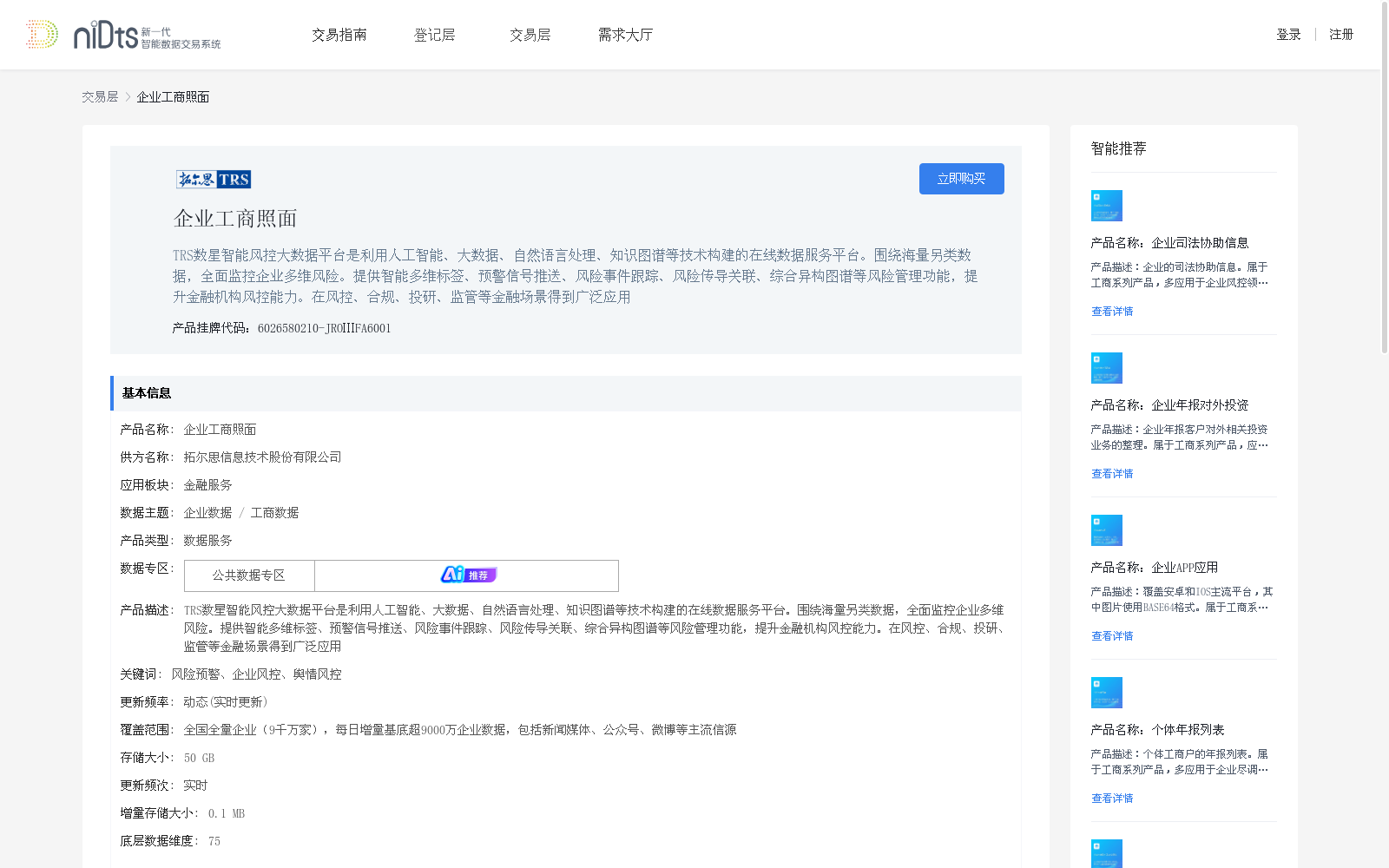Click supplier name 拓尔思信息技术股份有限公司
Screen dimensions: 1389x868
(262, 457)
